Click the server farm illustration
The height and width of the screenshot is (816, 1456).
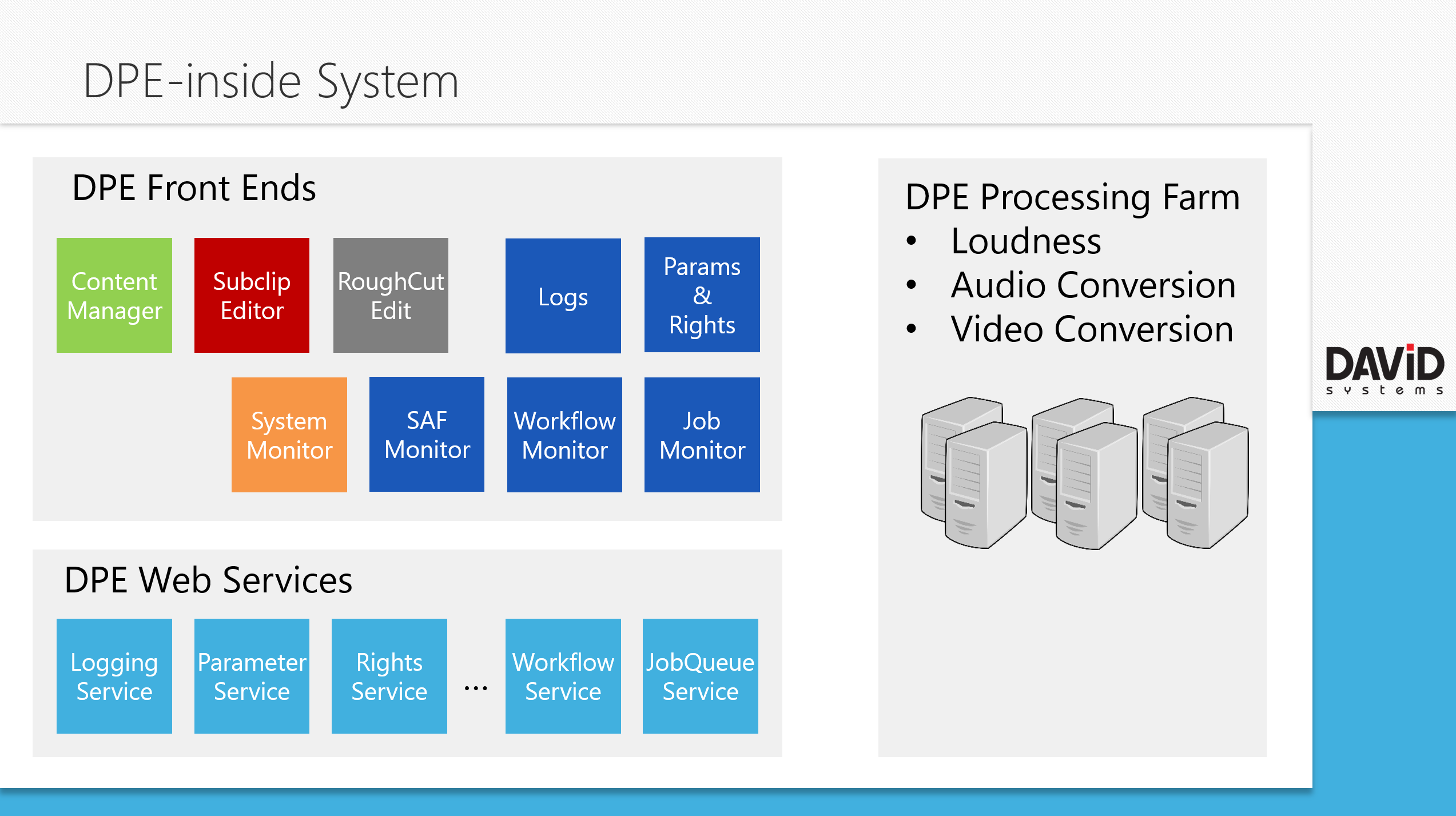[1084, 473]
